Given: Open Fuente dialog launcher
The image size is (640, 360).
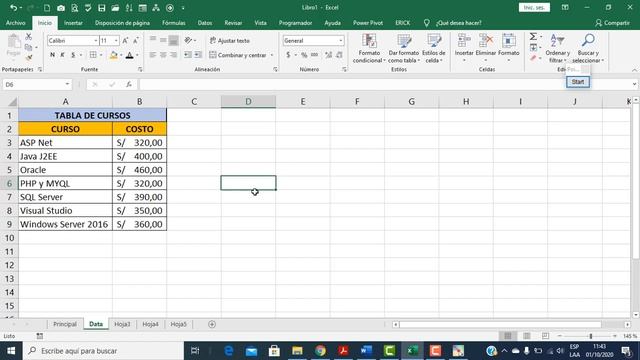Looking at the screenshot, I should coord(140,69).
